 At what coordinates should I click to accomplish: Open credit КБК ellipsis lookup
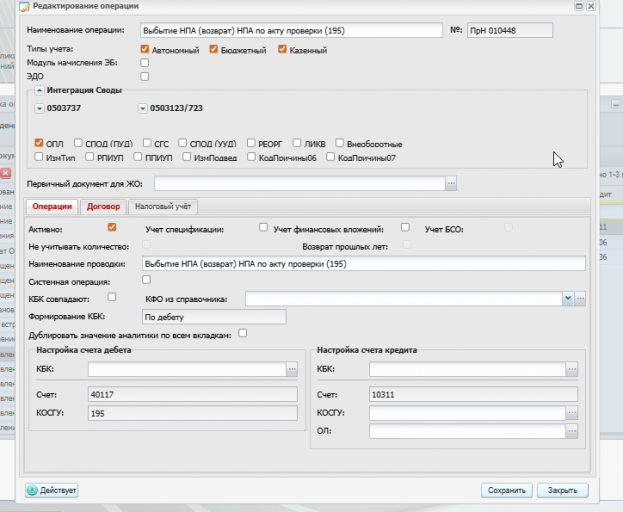pyautogui.click(x=572, y=369)
